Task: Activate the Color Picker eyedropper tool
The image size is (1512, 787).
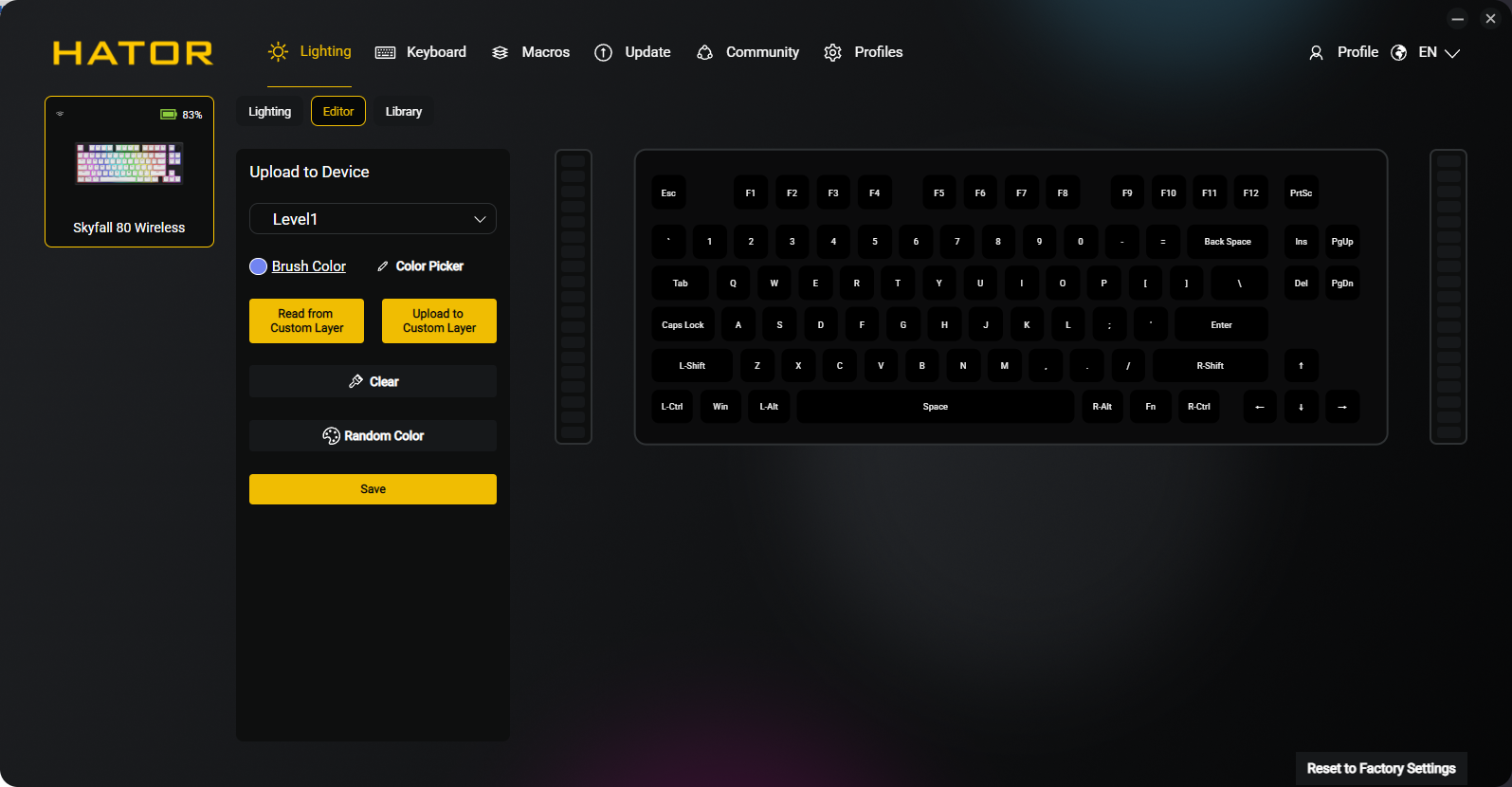Action: click(x=383, y=266)
